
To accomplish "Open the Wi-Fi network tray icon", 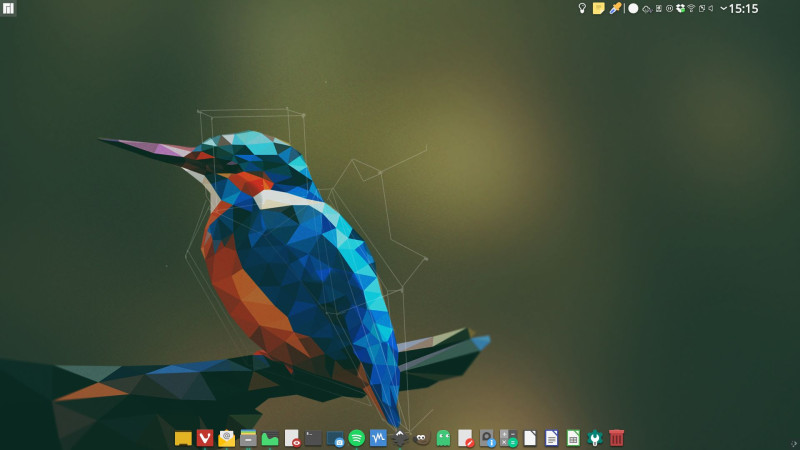I will [691, 8].
